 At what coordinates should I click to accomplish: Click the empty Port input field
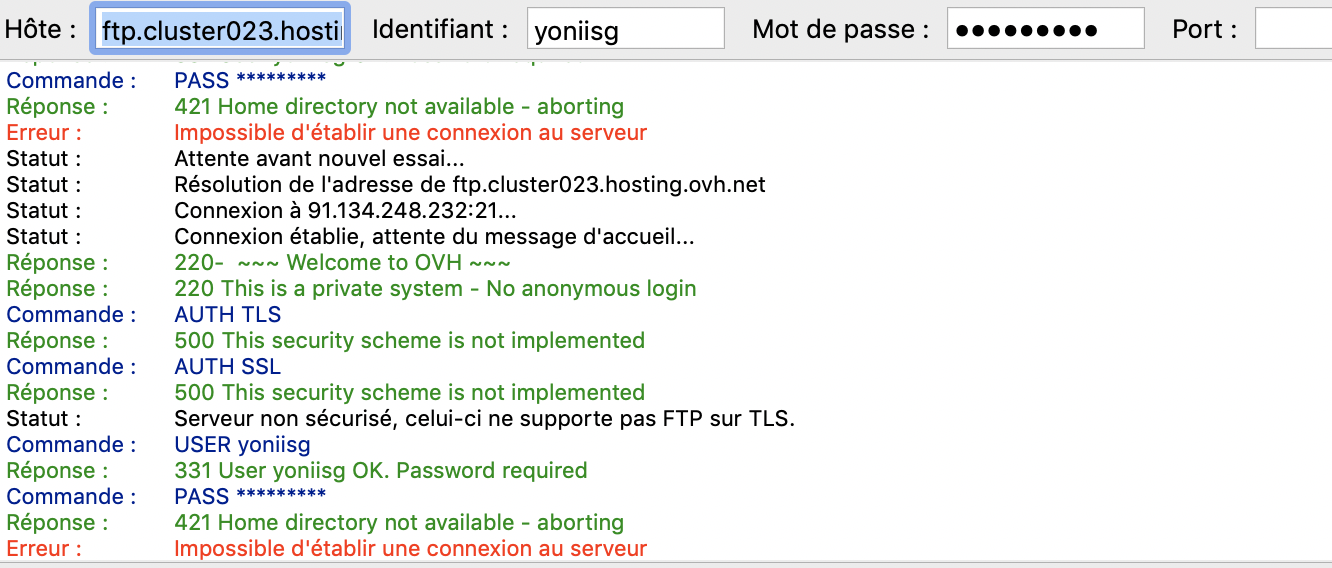point(1292,30)
